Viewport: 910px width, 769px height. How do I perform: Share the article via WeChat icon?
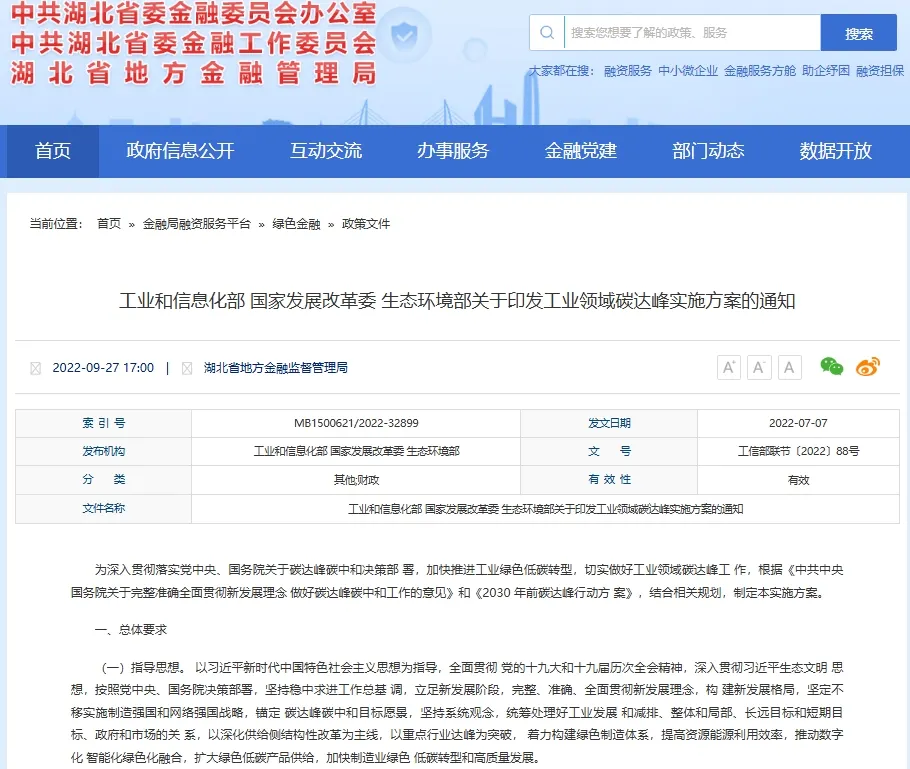pyautogui.click(x=831, y=366)
